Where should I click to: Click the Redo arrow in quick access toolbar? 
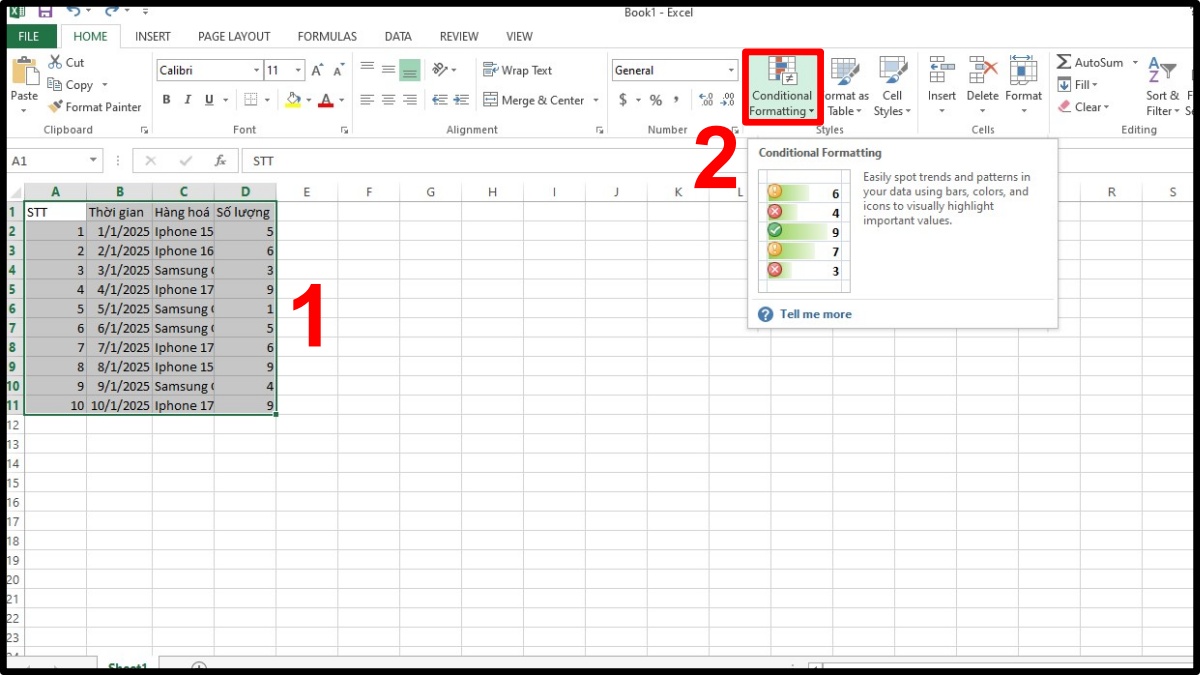110,12
